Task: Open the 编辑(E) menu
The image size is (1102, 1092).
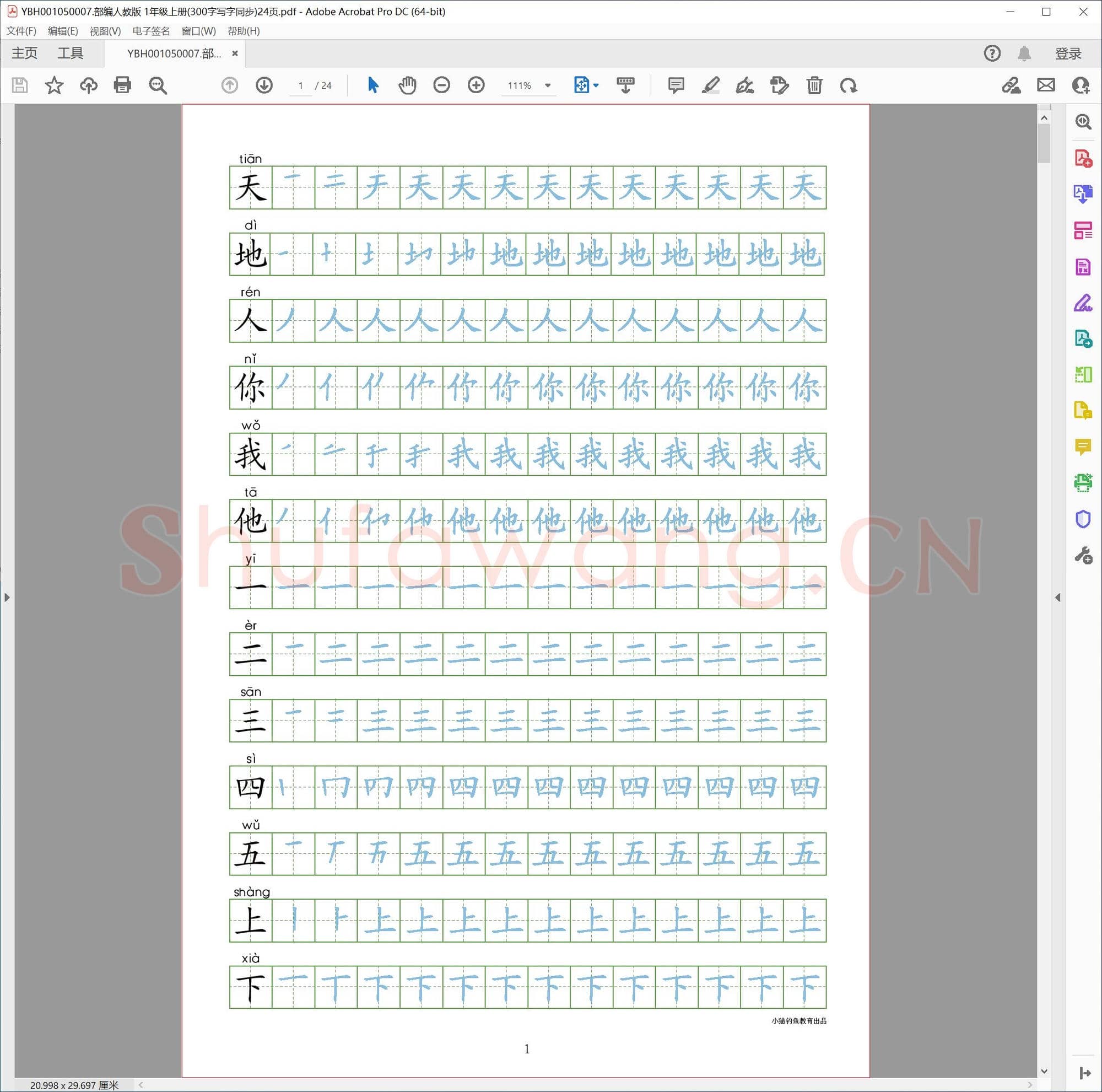Action: click(63, 31)
